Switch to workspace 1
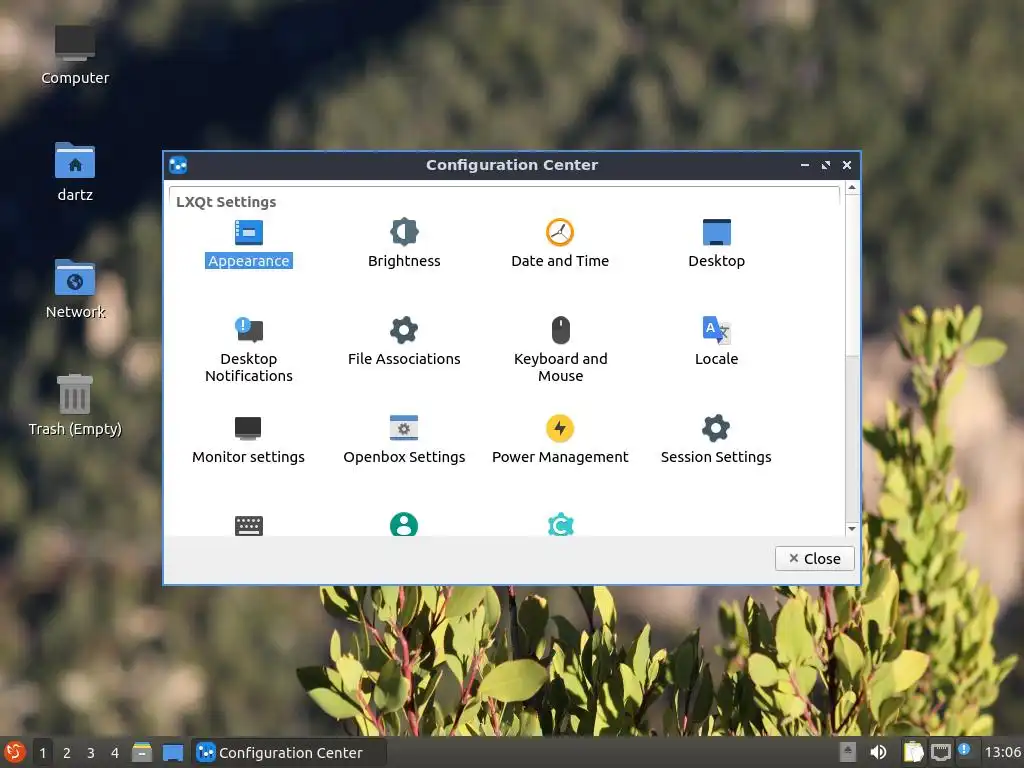This screenshot has height=768, width=1024. (x=42, y=753)
